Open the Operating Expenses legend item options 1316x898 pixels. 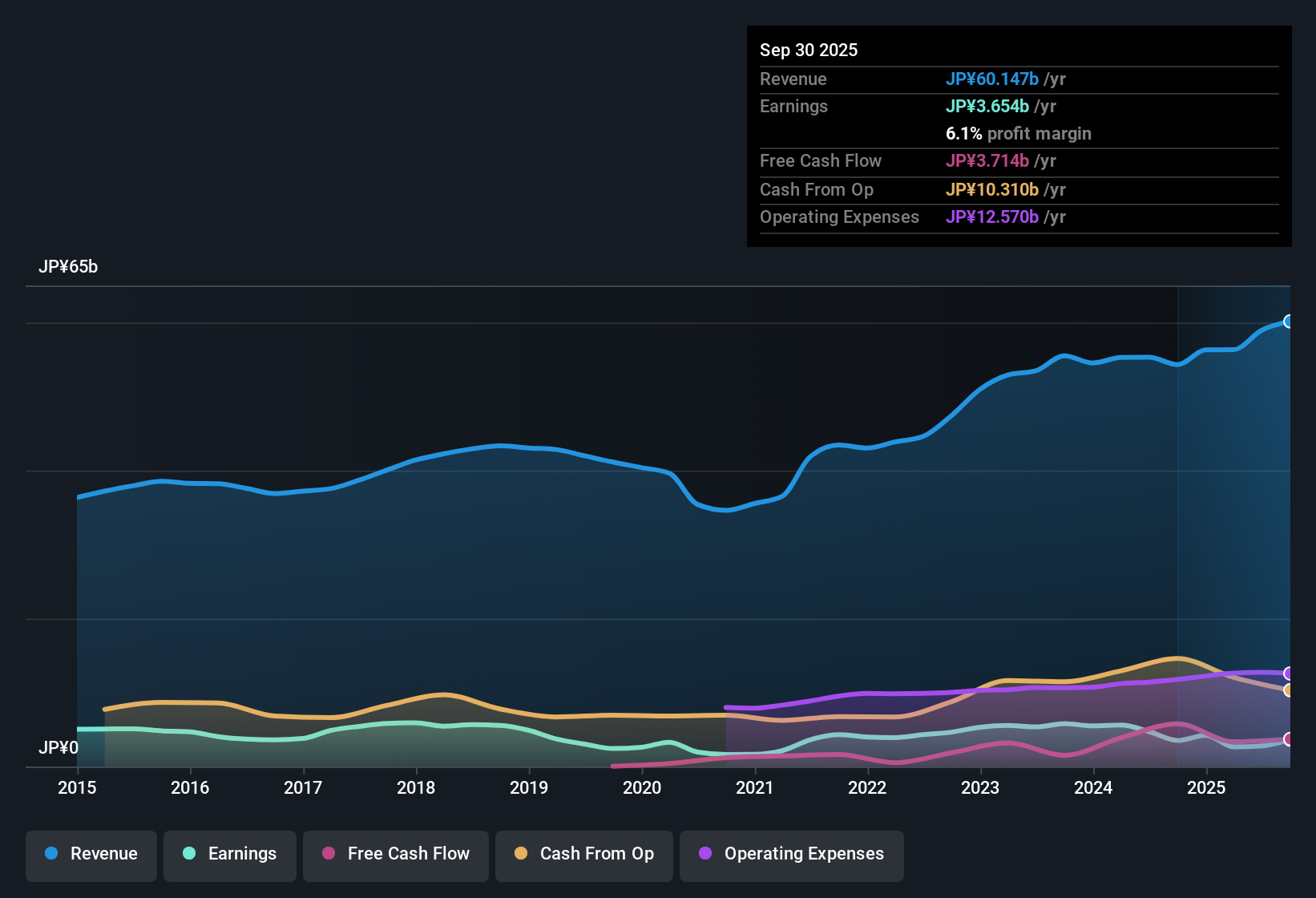791,854
